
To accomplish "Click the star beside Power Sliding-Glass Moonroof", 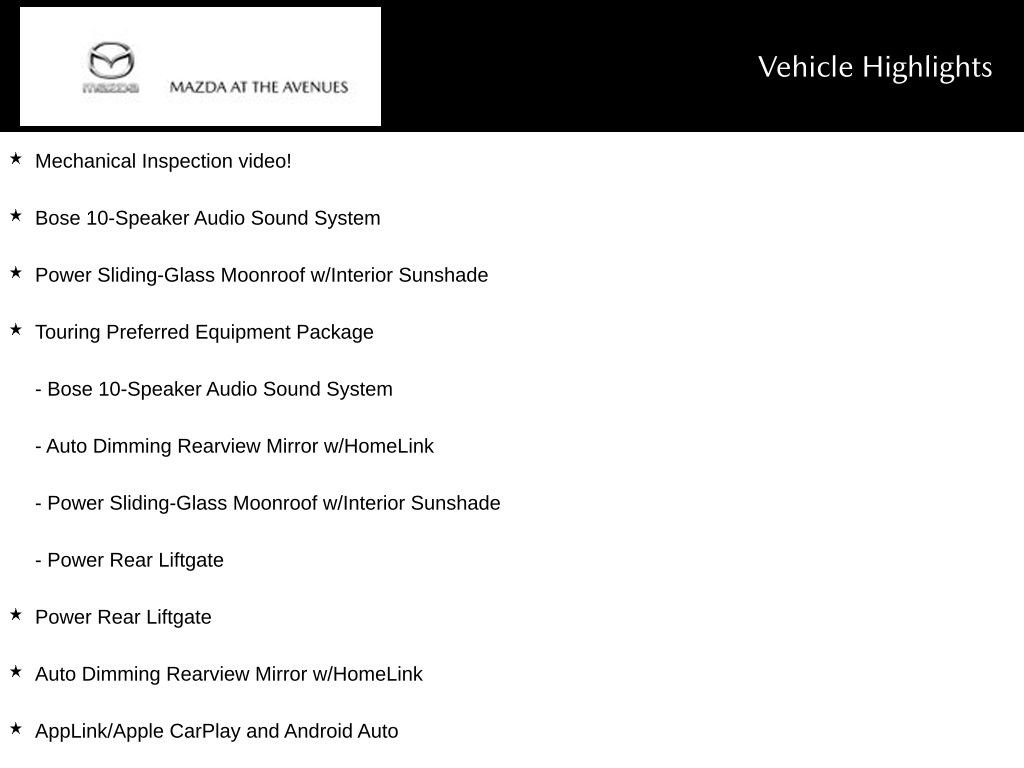I will (16, 273).
